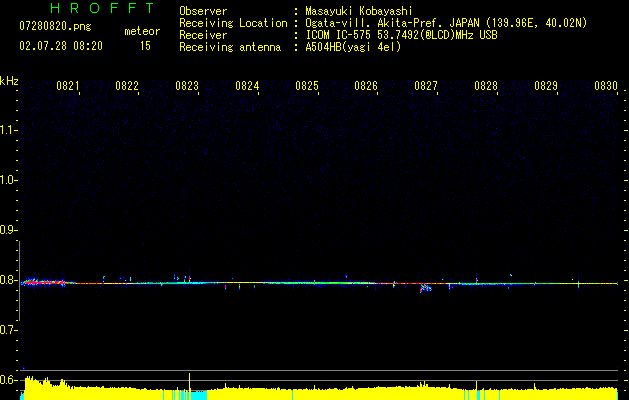Click the 0824 time marker

click(x=247, y=86)
